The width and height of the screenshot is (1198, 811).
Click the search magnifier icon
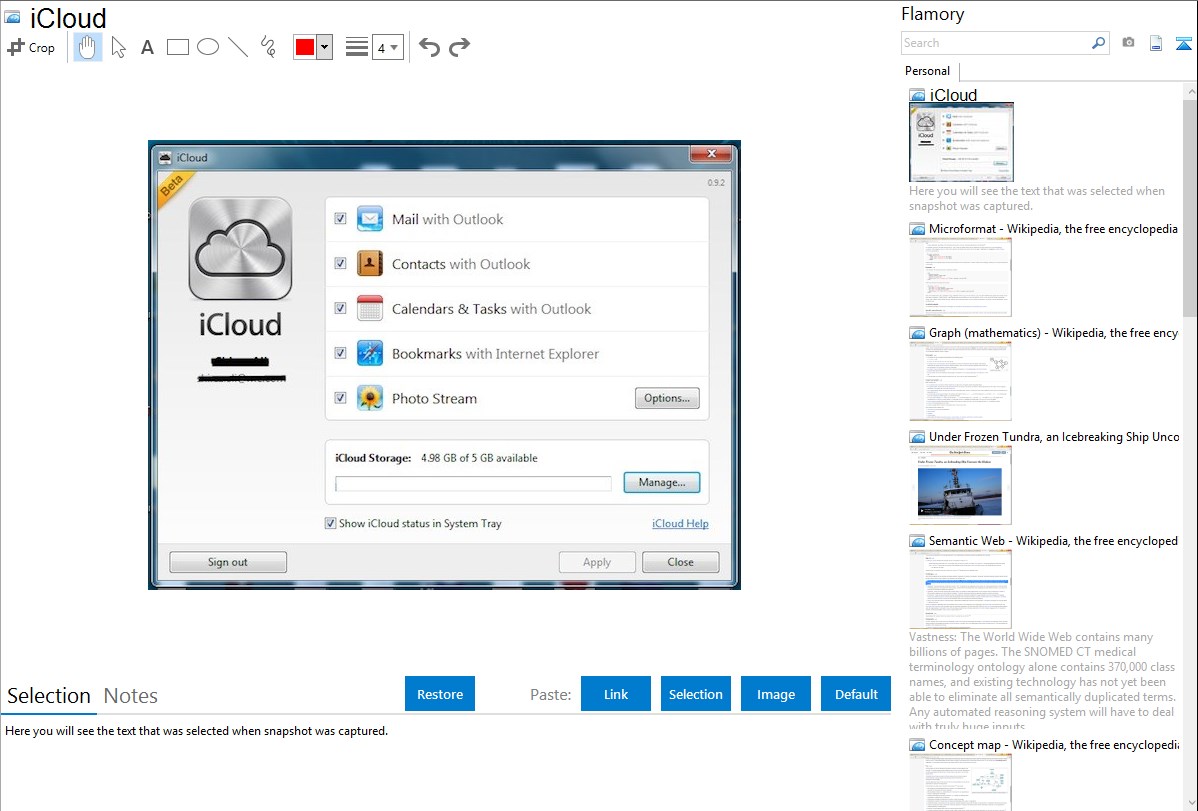pyautogui.click(x=1098, y=43)
